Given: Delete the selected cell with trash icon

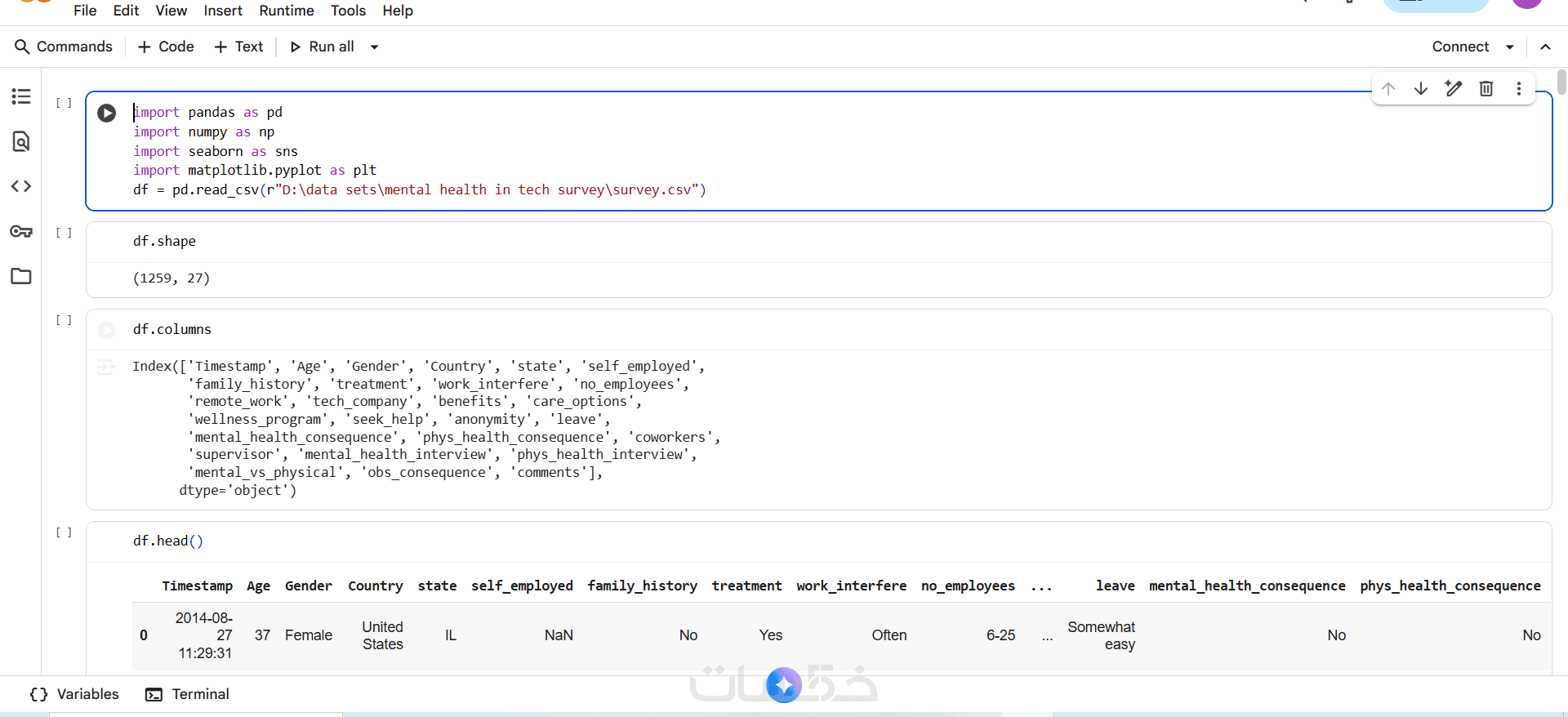Looking at the screenshot, I should click(x=1486, y=88).
